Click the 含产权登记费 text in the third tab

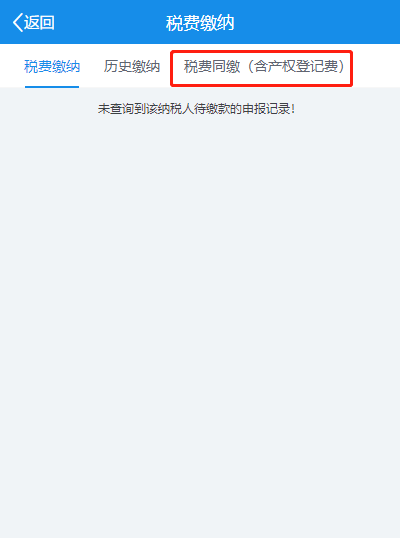[x=296, y=67]
